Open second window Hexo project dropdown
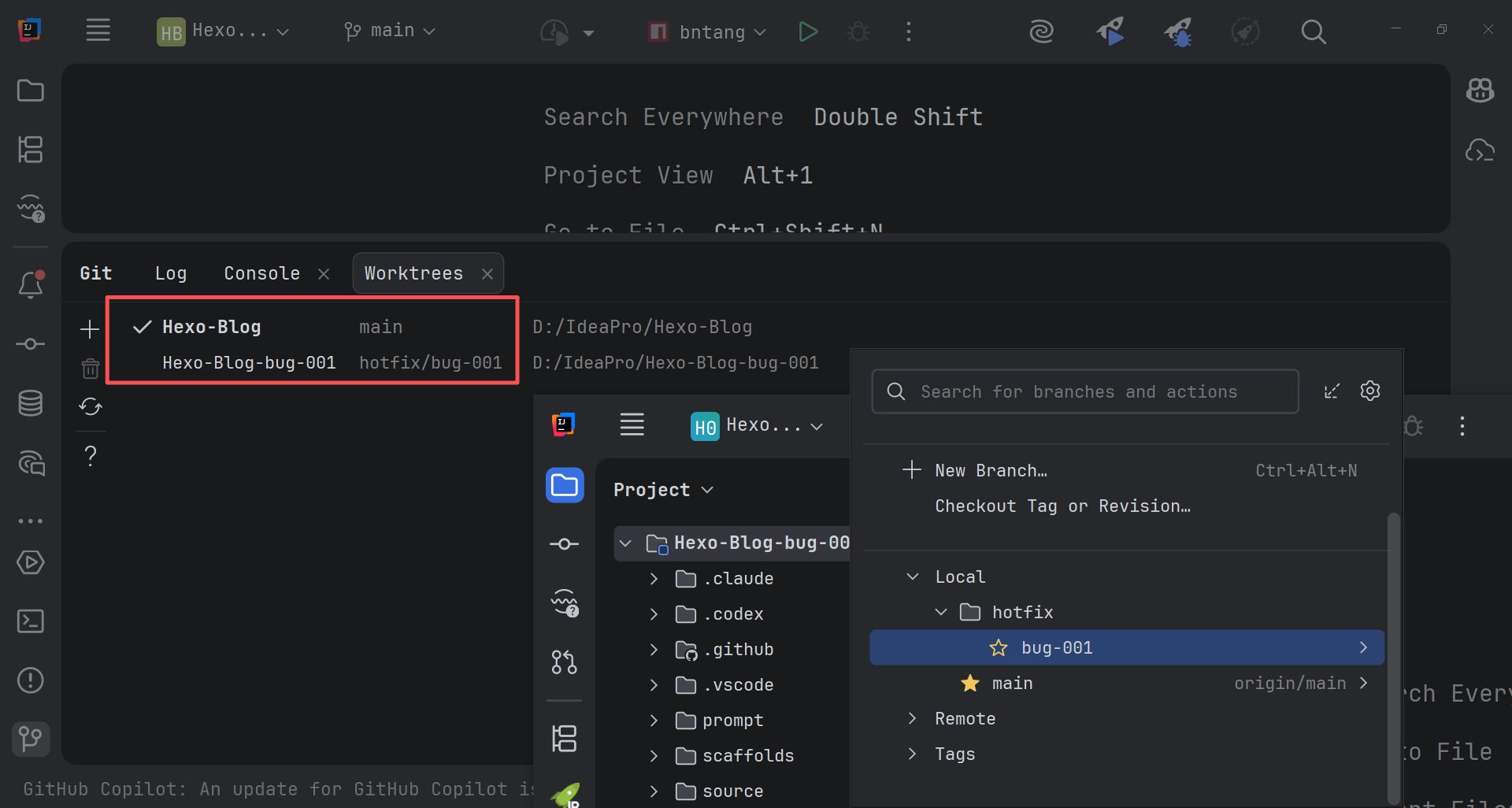This screenshot has width=1512, height=808. click(x=757, y=426)
